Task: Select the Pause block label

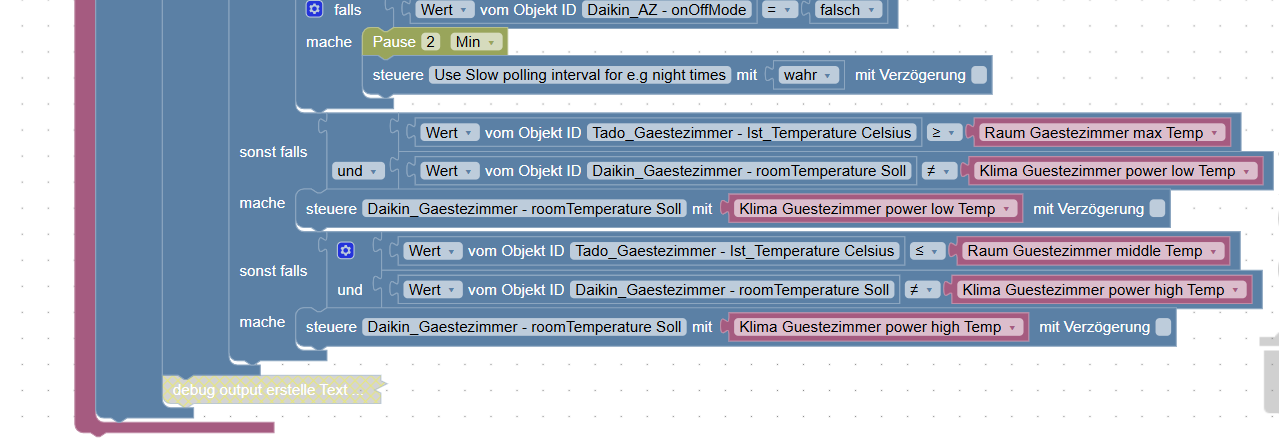Action: [x=393, y=42]
